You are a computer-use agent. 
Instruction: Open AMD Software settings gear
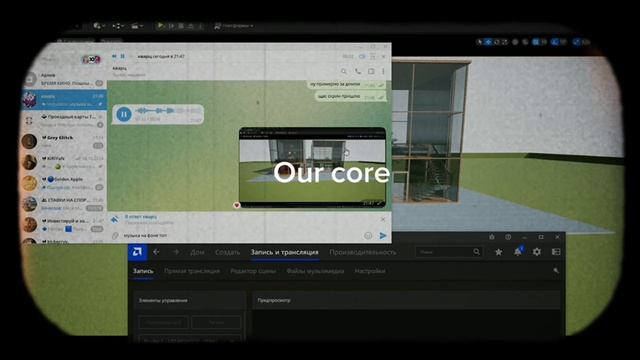(x=537, y=252)
